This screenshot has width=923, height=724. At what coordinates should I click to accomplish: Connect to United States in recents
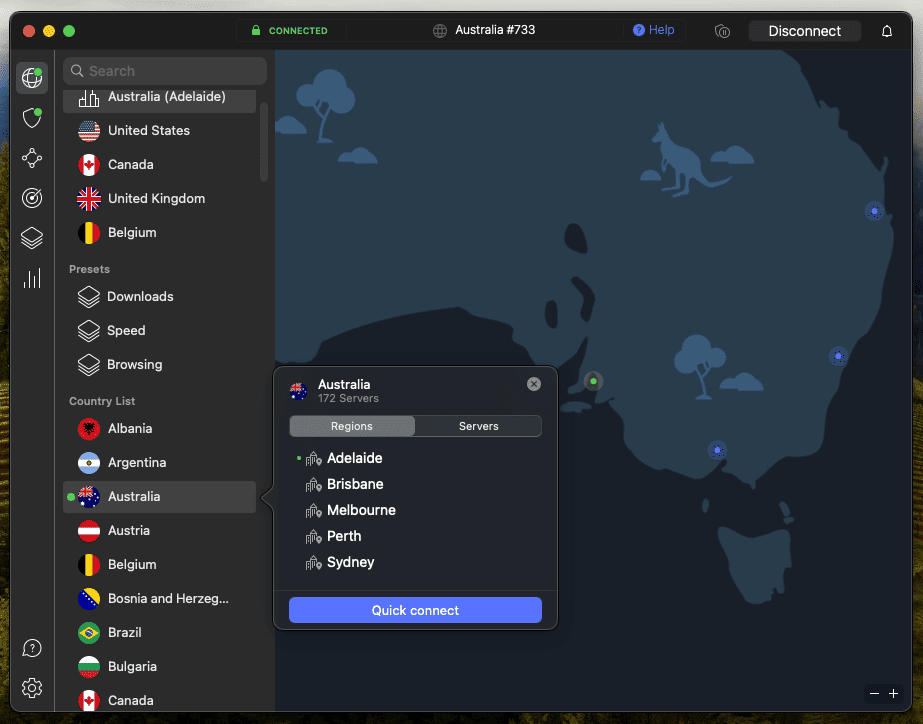[x=160, y=131]
